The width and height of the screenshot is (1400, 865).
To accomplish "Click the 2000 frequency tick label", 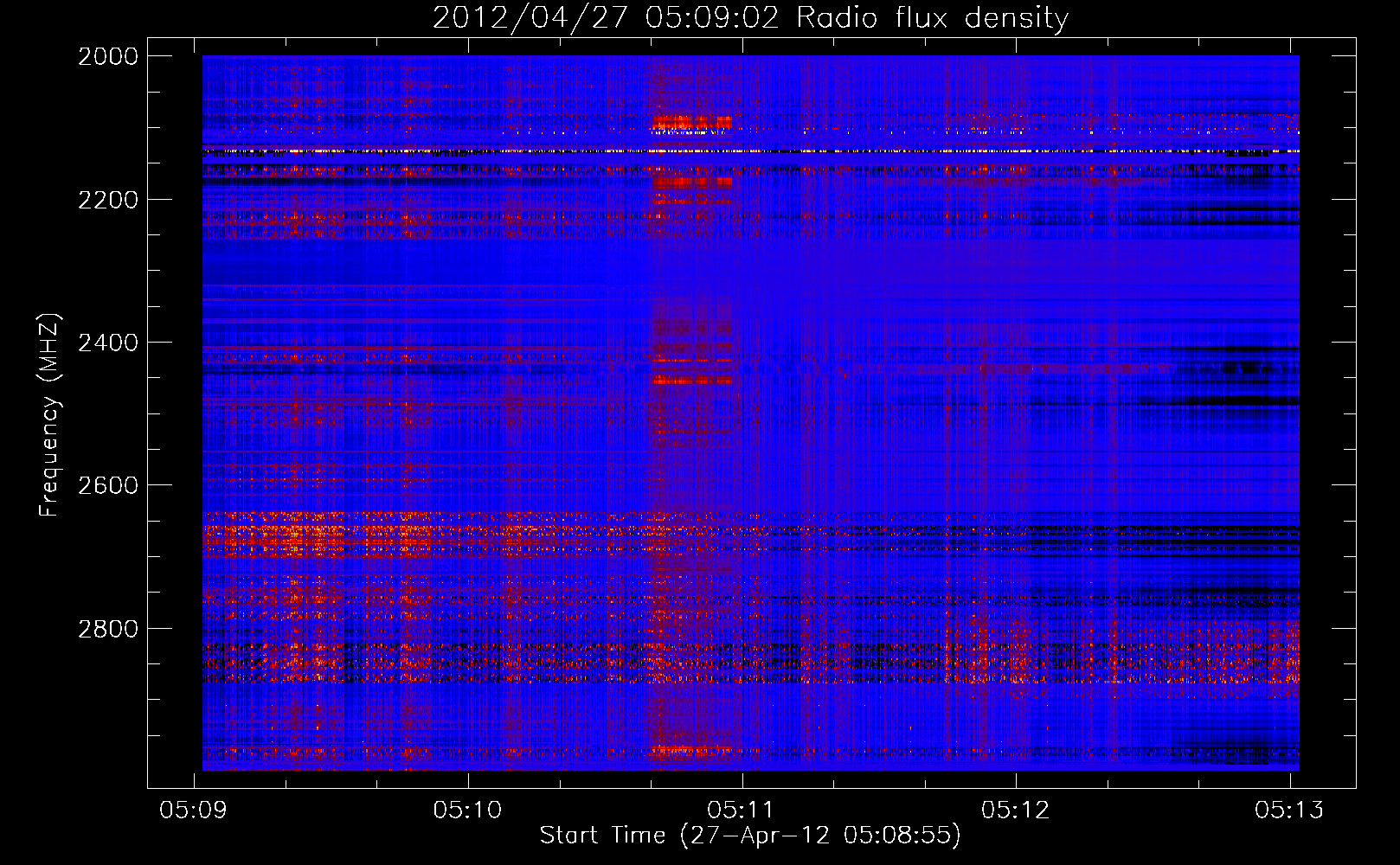I will coord(108,56).
